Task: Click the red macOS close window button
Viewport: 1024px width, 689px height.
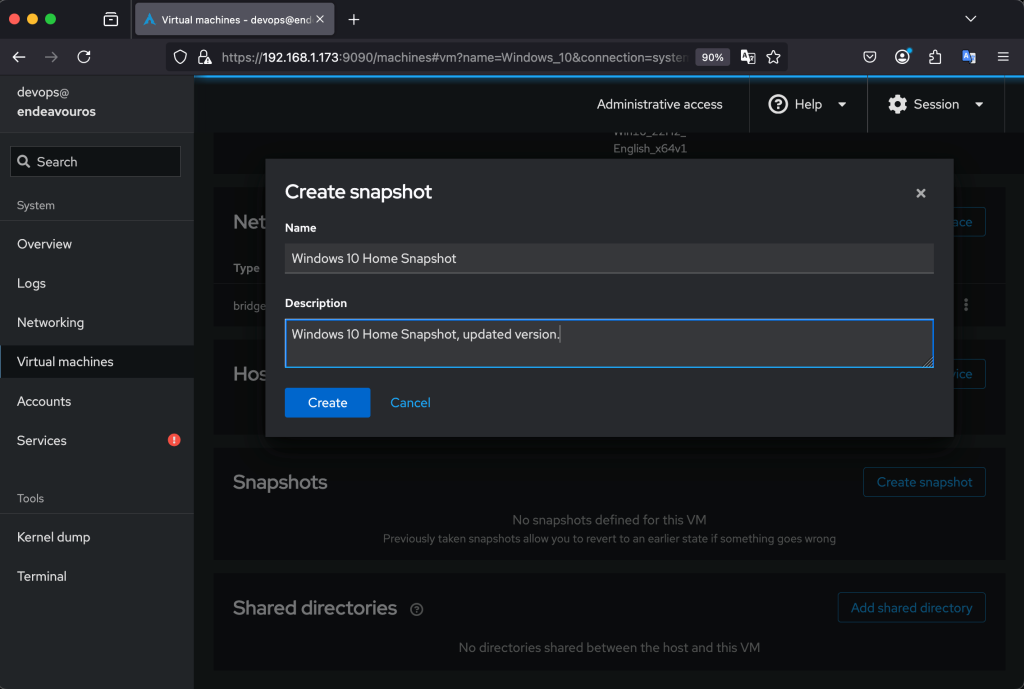Action: click(14, 19)
